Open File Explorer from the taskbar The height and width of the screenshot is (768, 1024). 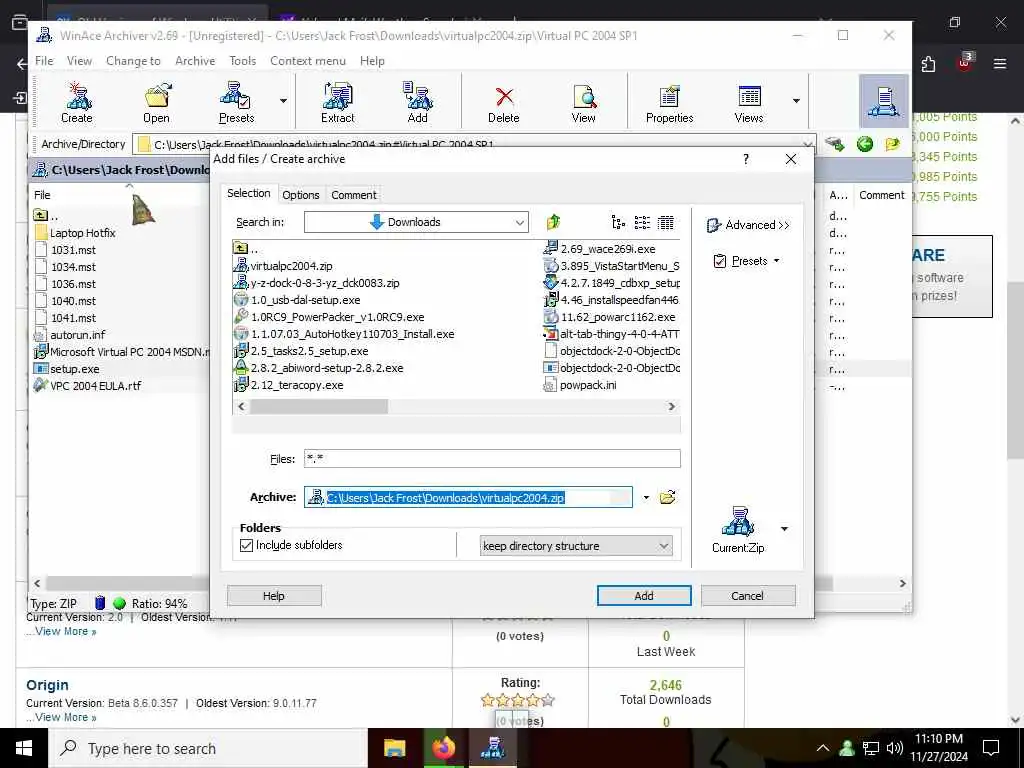click(x=394, y=748)
